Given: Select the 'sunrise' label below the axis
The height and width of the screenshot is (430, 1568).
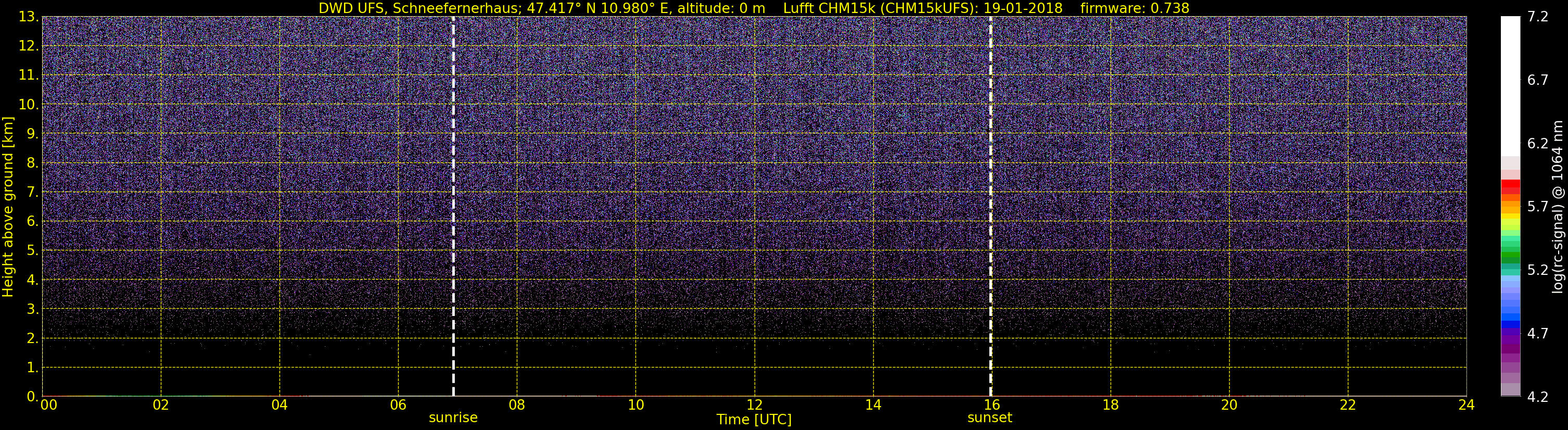Looking at the screenshot, I should pos(453,418).
